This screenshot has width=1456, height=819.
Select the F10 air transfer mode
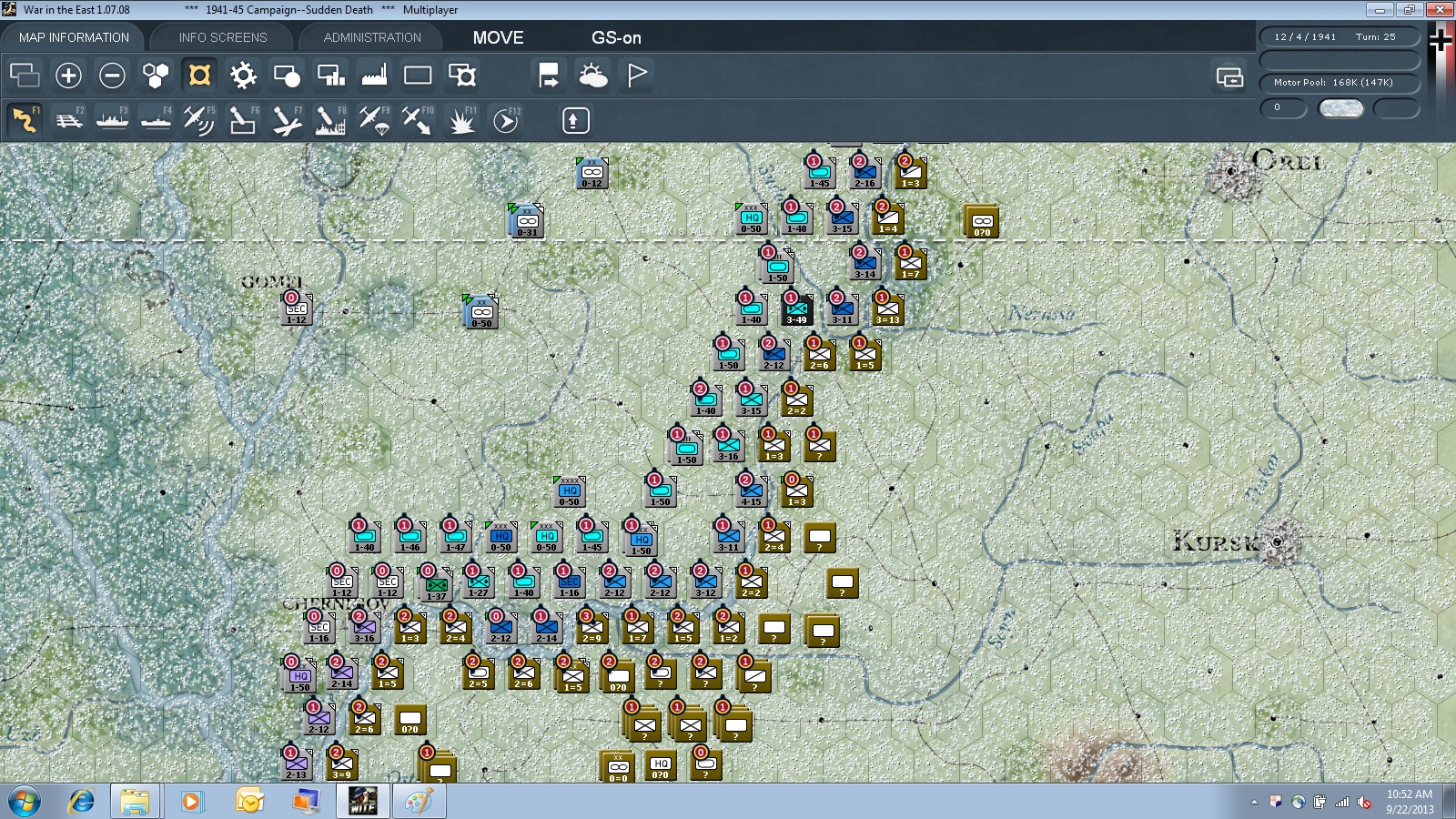pyautogui.click(x=418, y=120)
